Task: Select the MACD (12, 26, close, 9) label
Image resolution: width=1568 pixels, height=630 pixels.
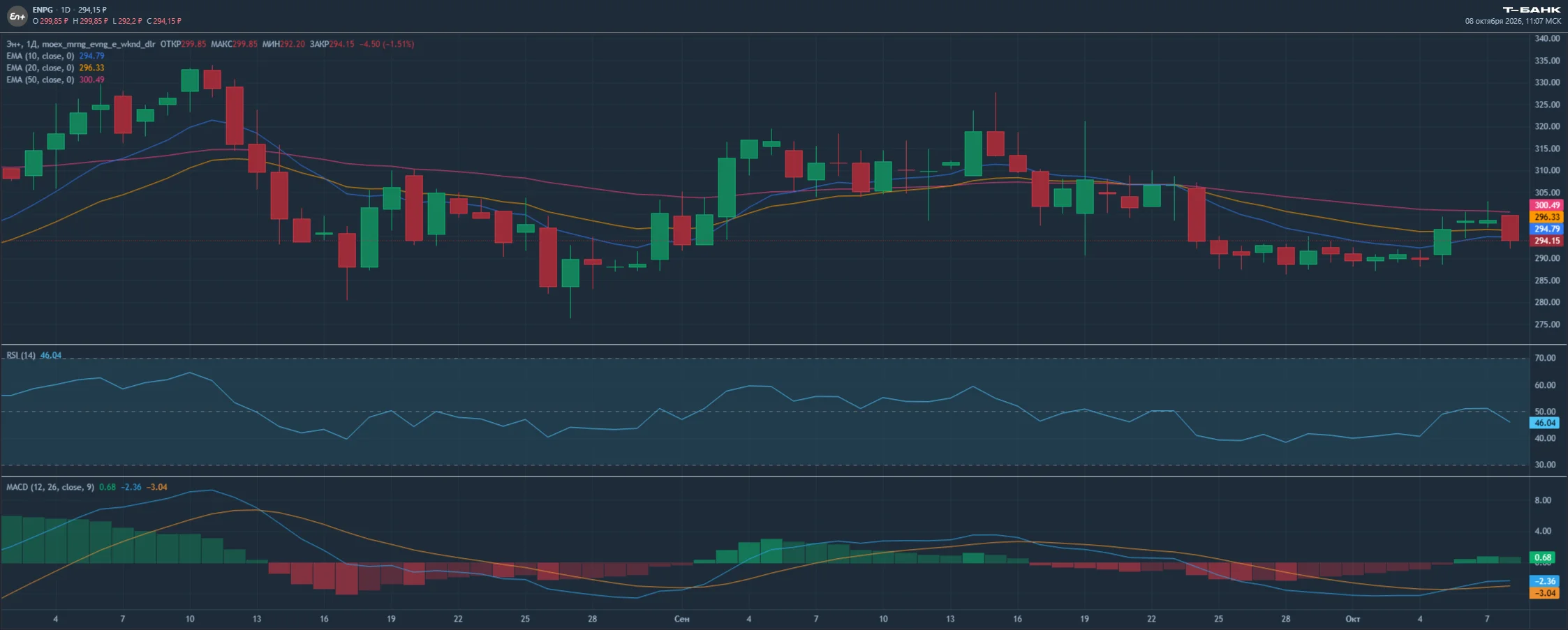Action: click(x=50, y=487)
